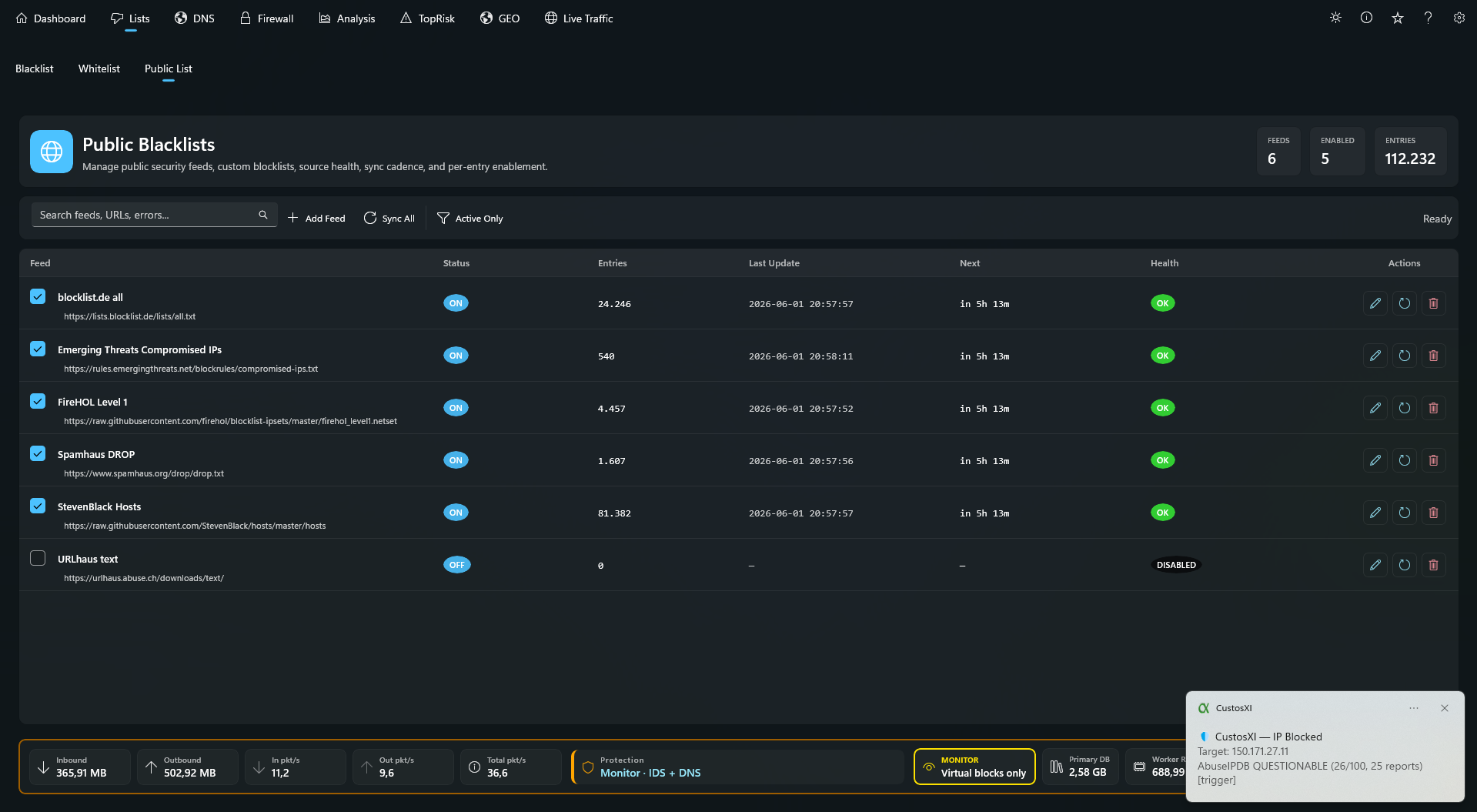Viewport: 1477px width, 812px height.
Task: Refresh the Spamhaus DROP feed
Action: coord(1404,460)
